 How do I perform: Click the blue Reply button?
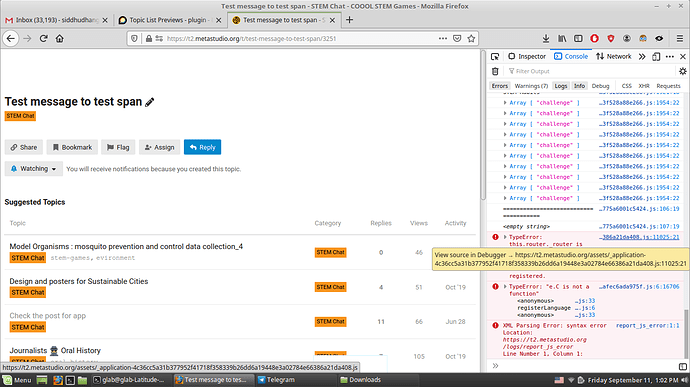point(202,147)
